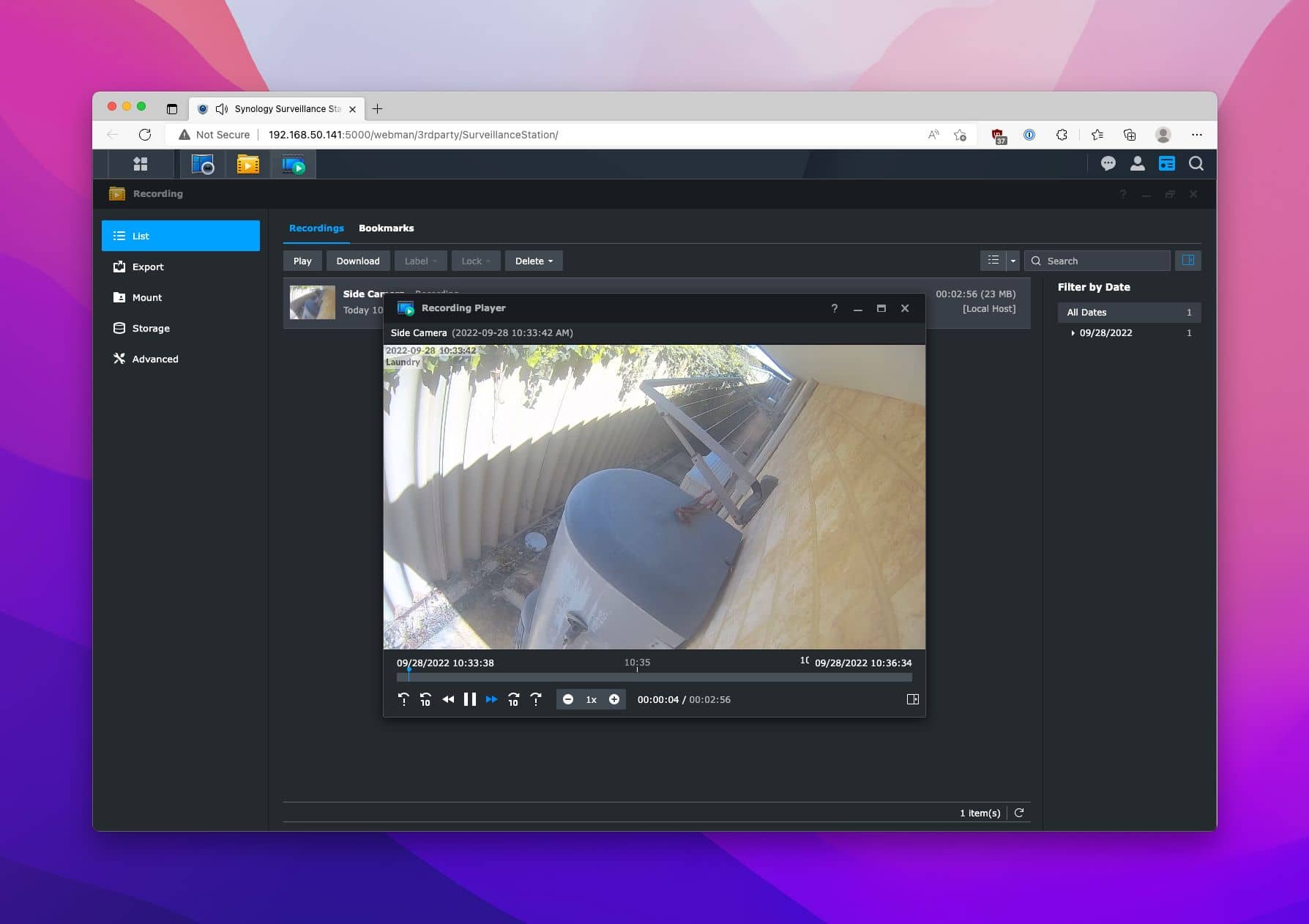Switch to the Recording Player taskbar icon
1309x924 pixels.
tap(294, 164)
